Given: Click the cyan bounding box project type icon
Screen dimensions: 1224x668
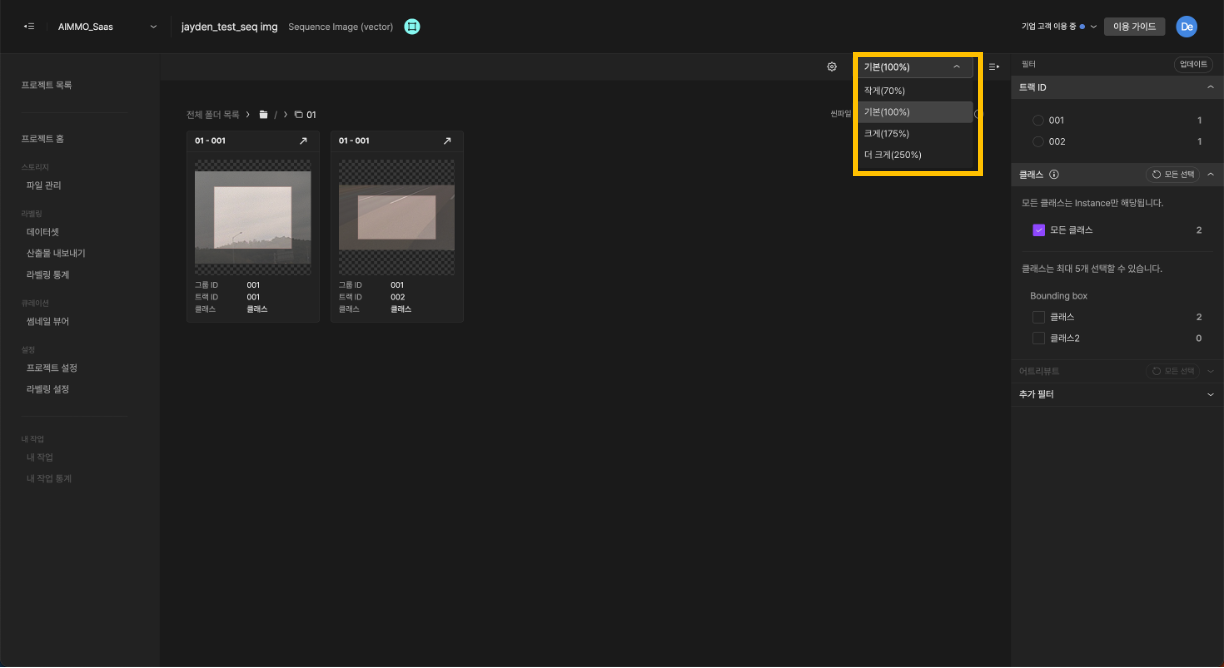Looking at the screenshot, I should (x=412, y=27).
